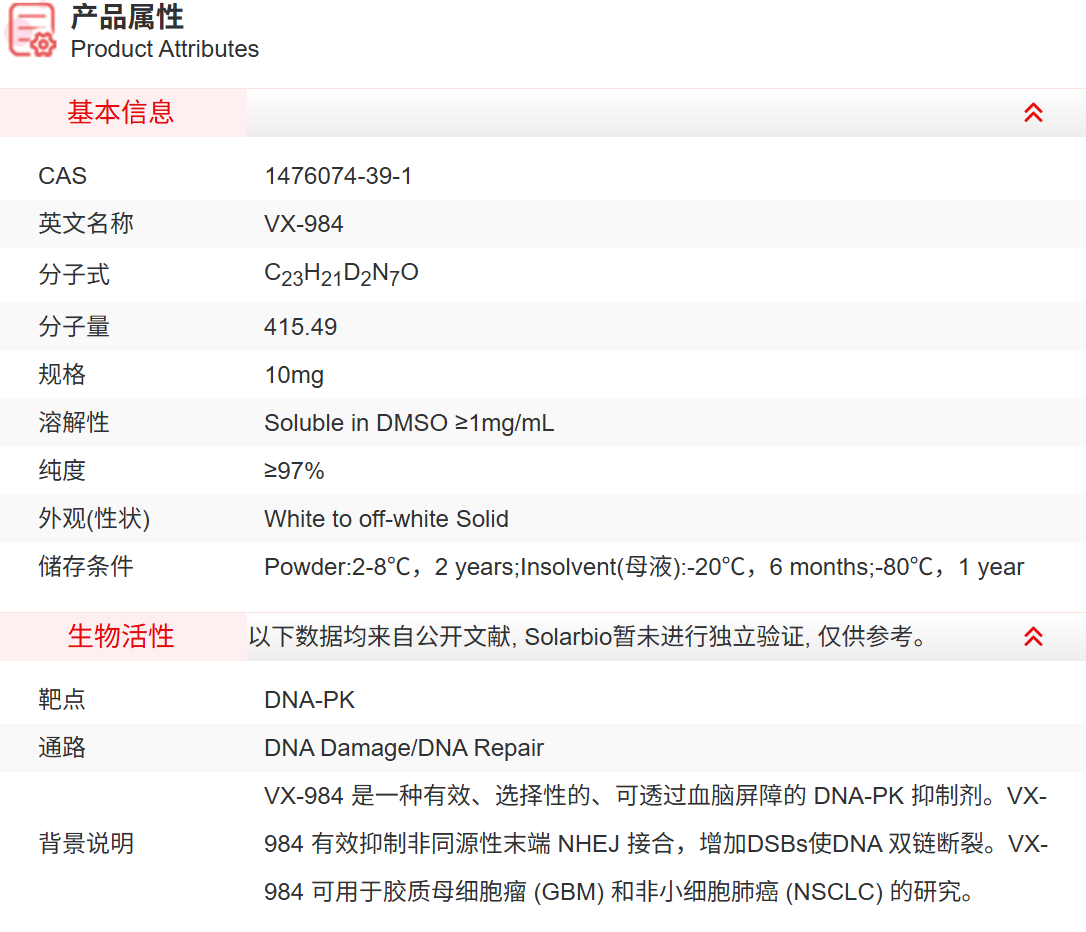Click the Product Attributes document gear icon

click(32, 30)
